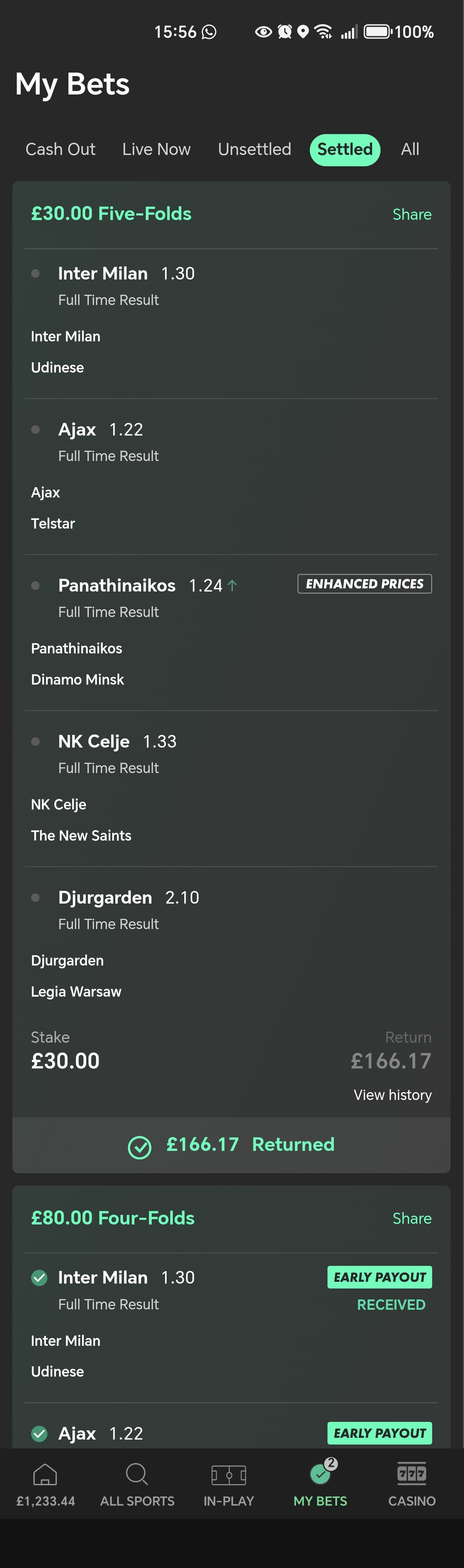Tap the Early Payout badge for Inter Milan
The height and width of the screenshot is (1568, 464).
(x=379, y=1277)
